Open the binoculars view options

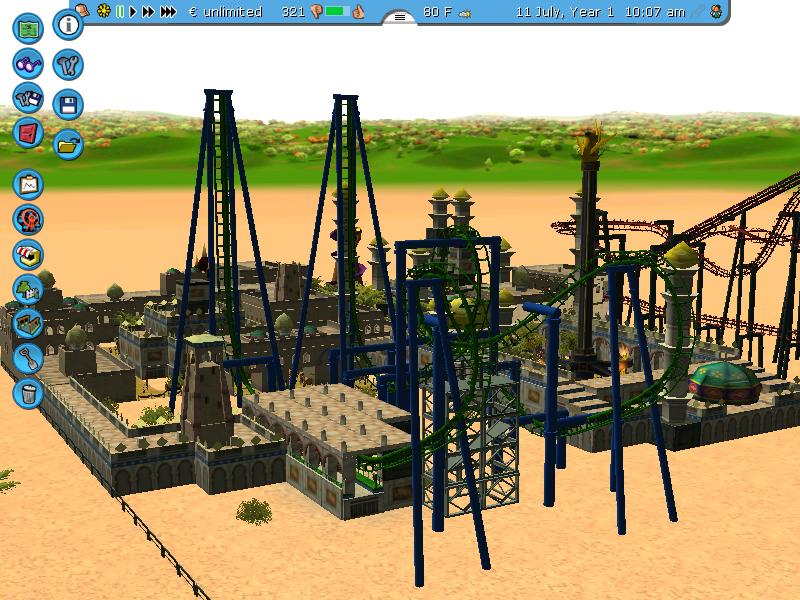pyautogui.click(x=28, y=64)
